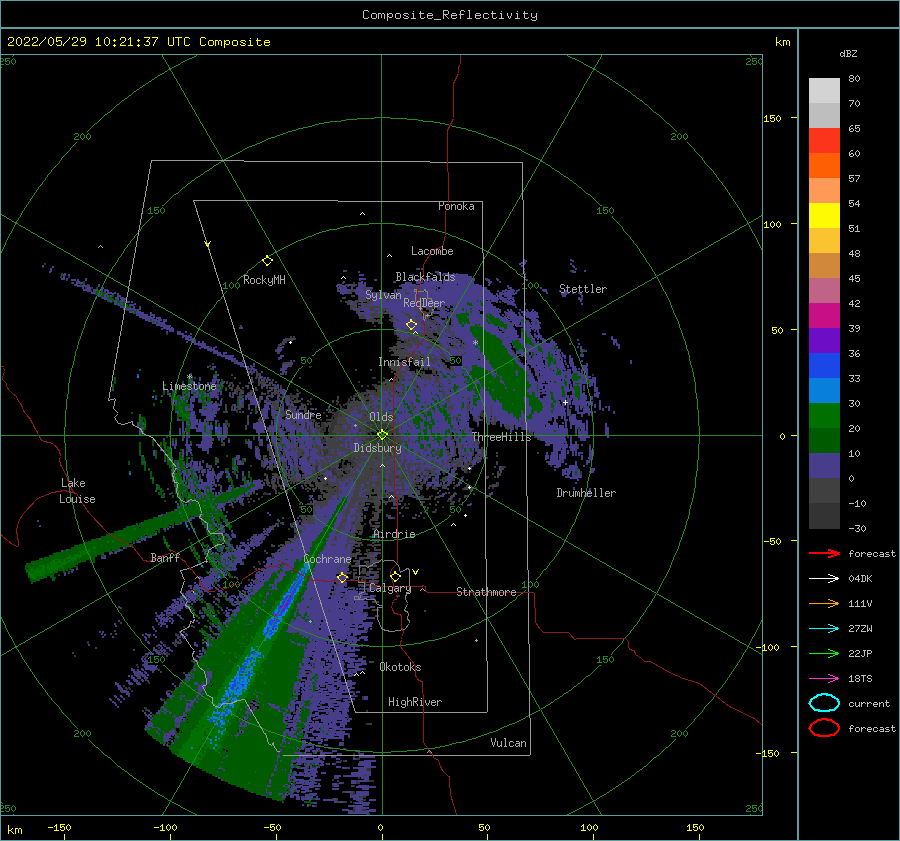The height and width of the screenshot is (841, 900).
Task: Pick the light gray 70–80 dBZ swatch
Action: point(824,91)
